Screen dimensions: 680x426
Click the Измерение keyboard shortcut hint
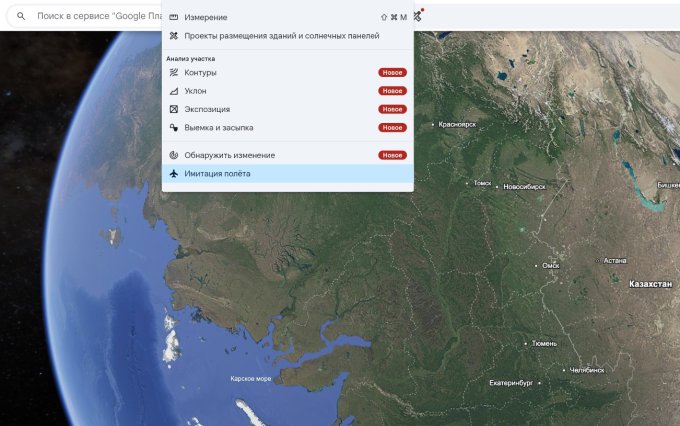394,17
